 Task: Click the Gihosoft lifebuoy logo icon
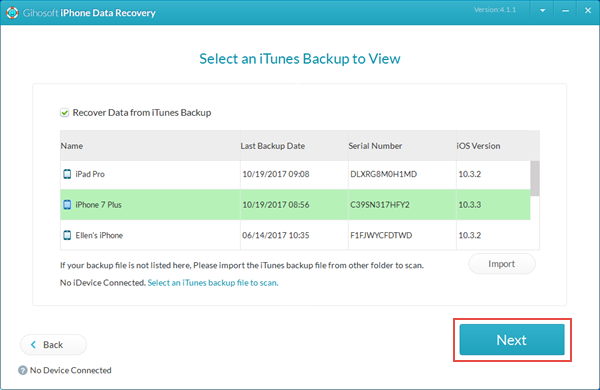(x=12, y=13)
